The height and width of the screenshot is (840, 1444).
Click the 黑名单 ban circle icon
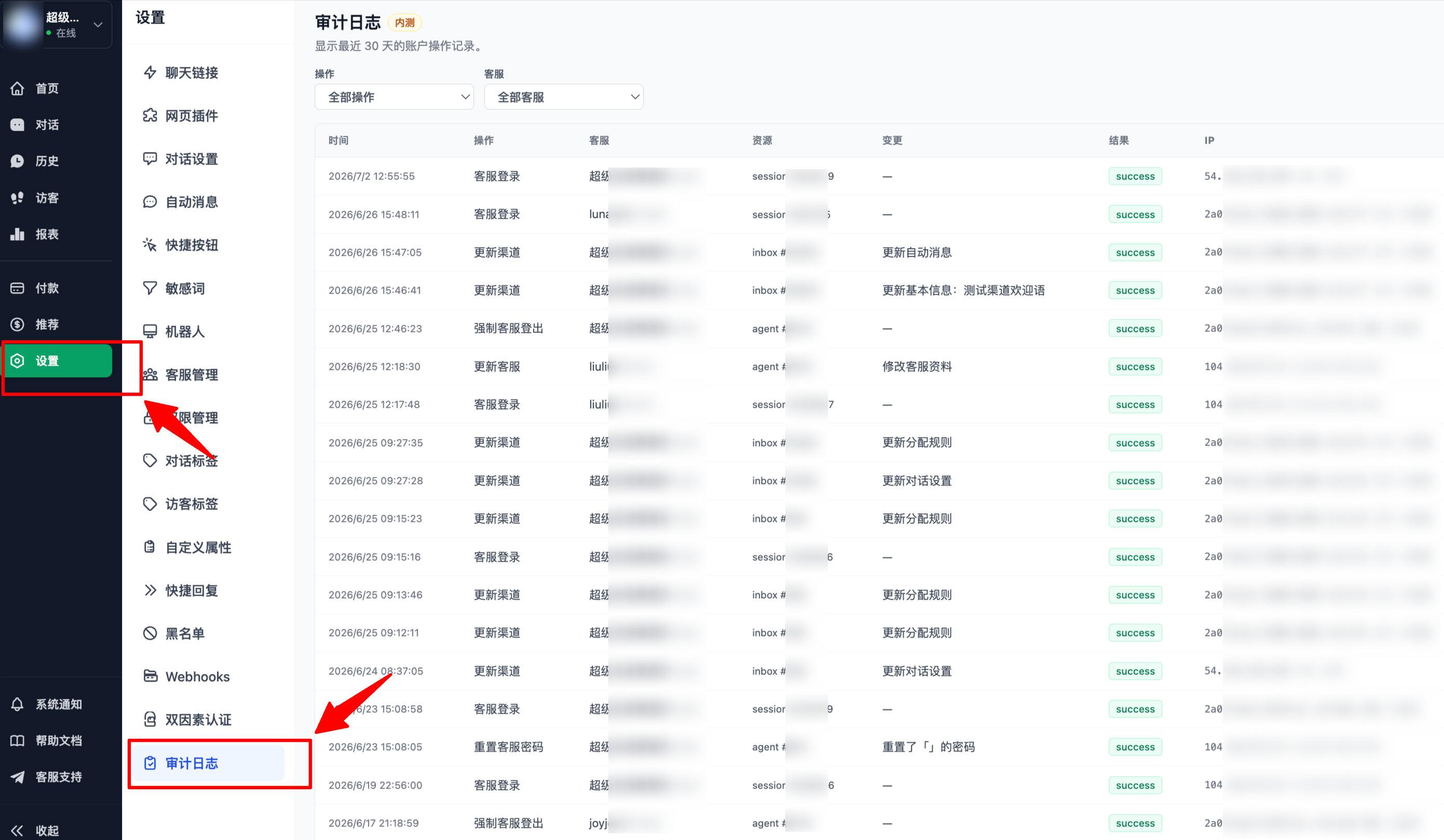[x=150, y=634]
